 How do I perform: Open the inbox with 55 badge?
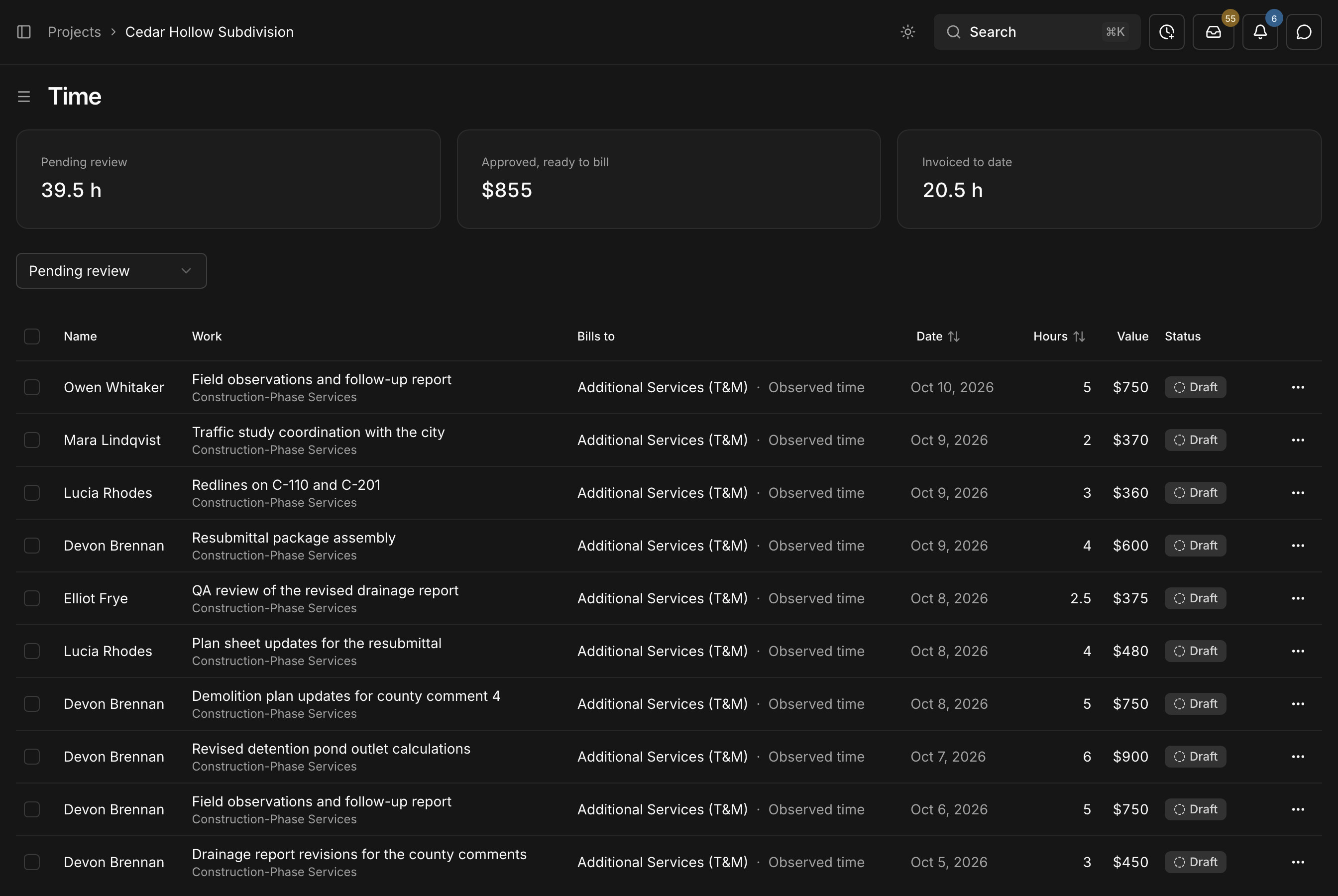point(1214,32)
